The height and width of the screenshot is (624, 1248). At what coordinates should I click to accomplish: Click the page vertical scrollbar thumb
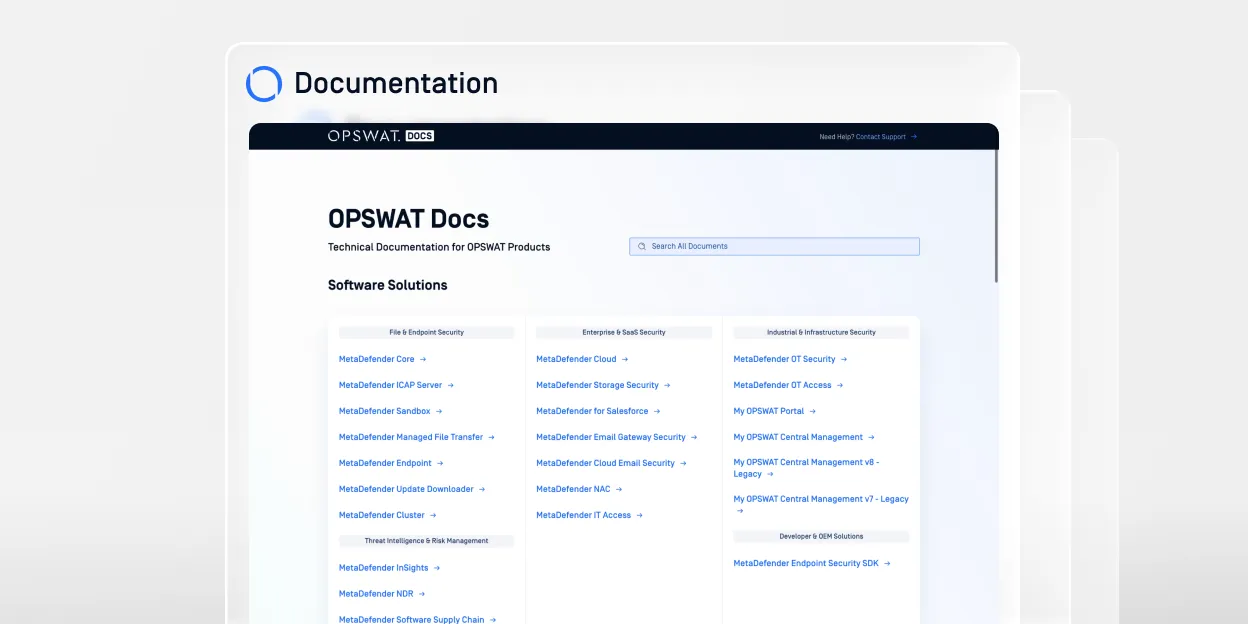[x=995, y=215]
